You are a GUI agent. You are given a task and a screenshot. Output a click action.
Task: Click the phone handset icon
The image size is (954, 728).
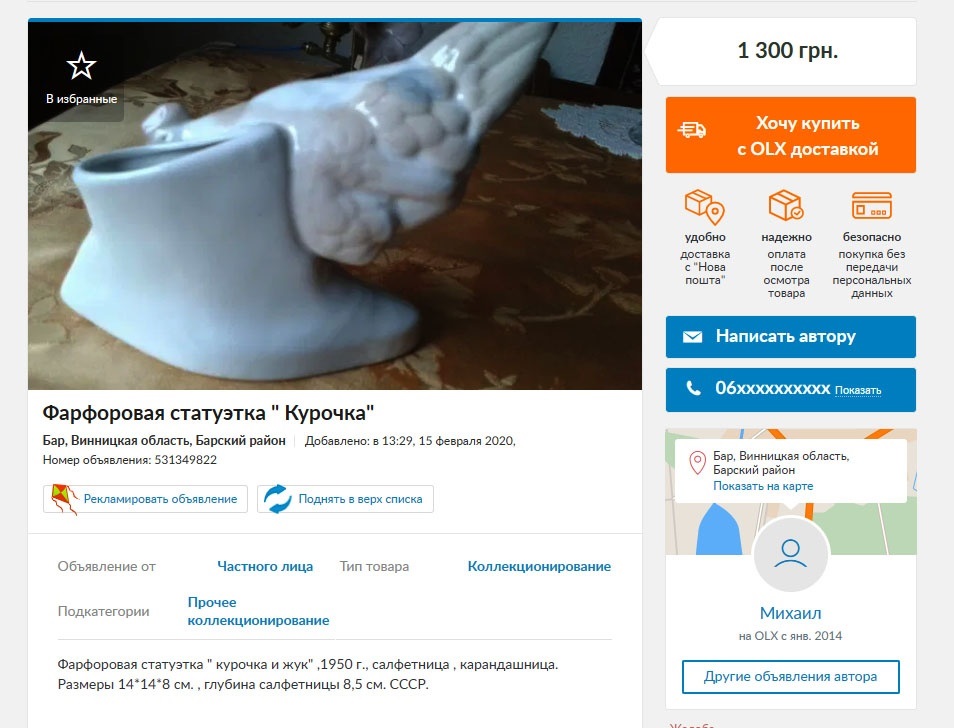[693, 388]
